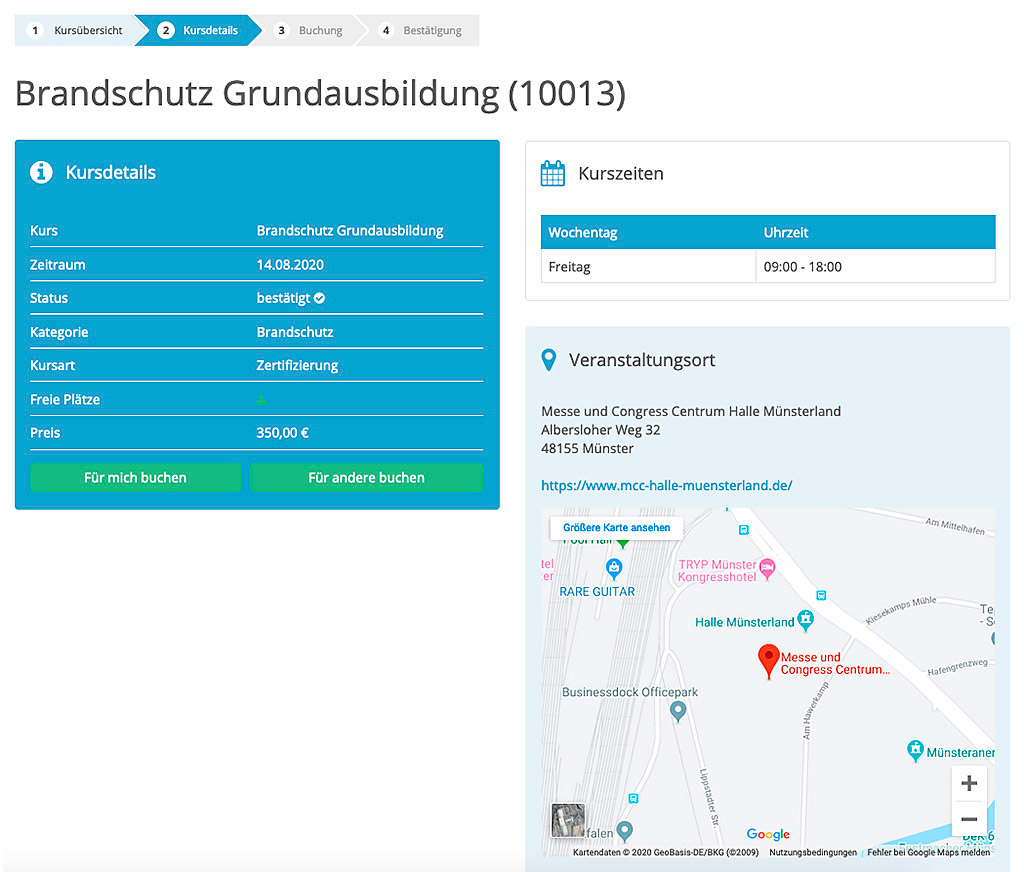This screenshot has height=872, width=1024.
Task: Zoom out the map with minus
Action: coord(969,819)
